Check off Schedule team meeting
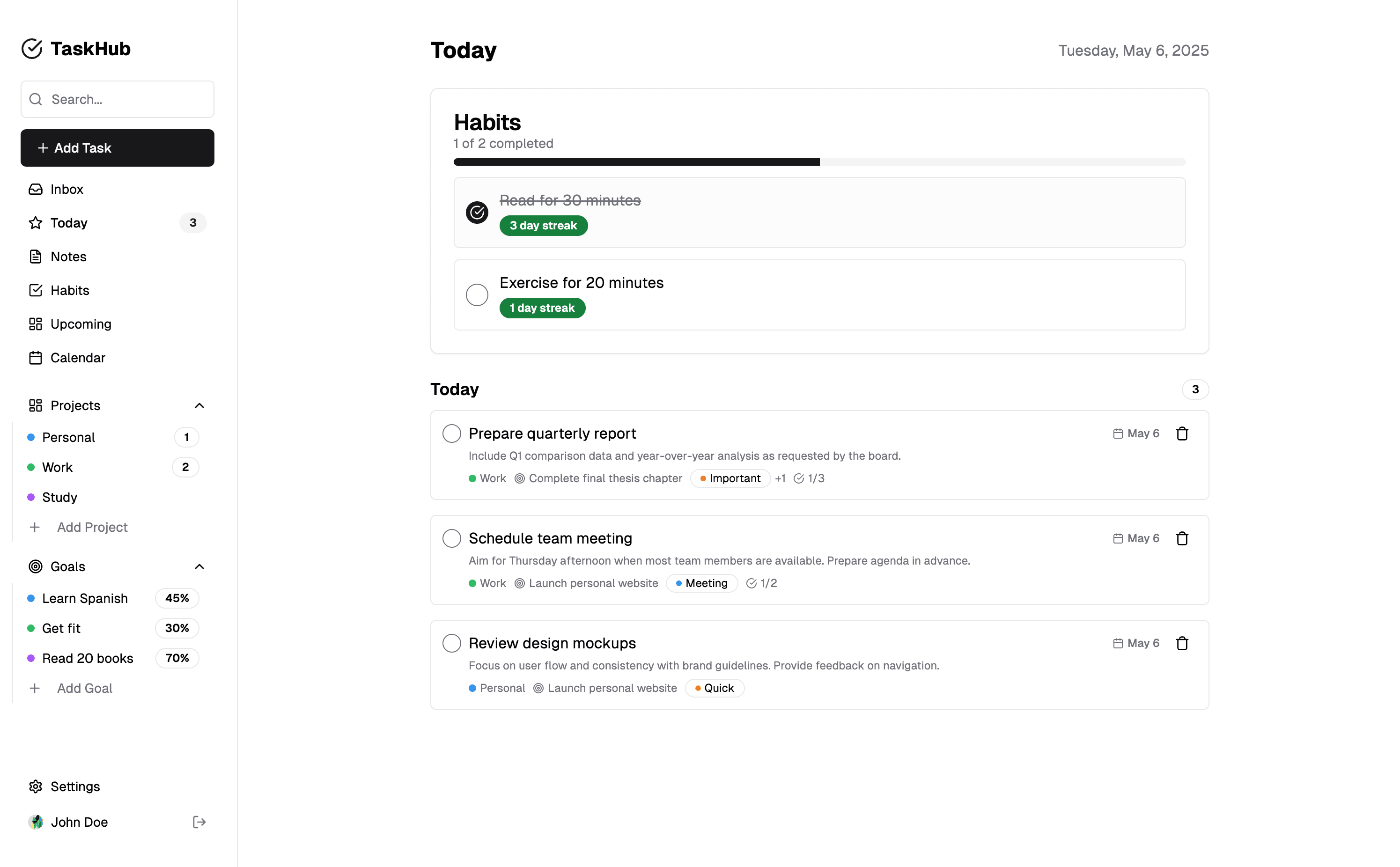 pyautogui.click(x=451, y=538)
